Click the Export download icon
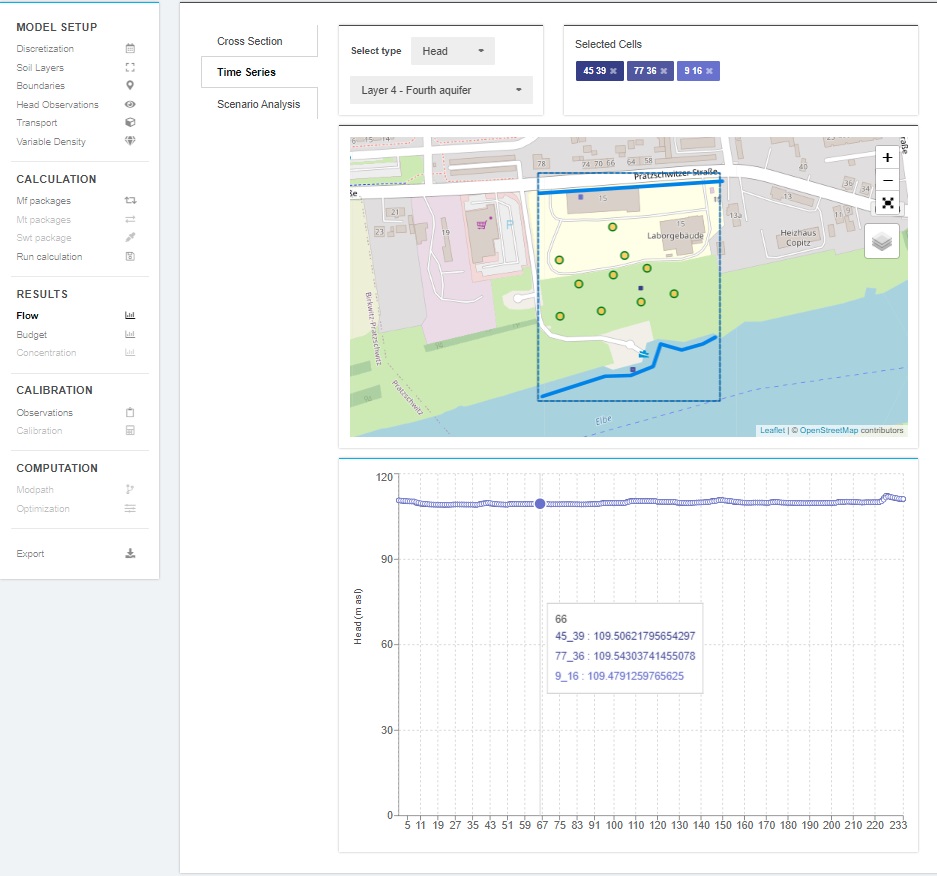937x876 pixels. coord(131,553)
